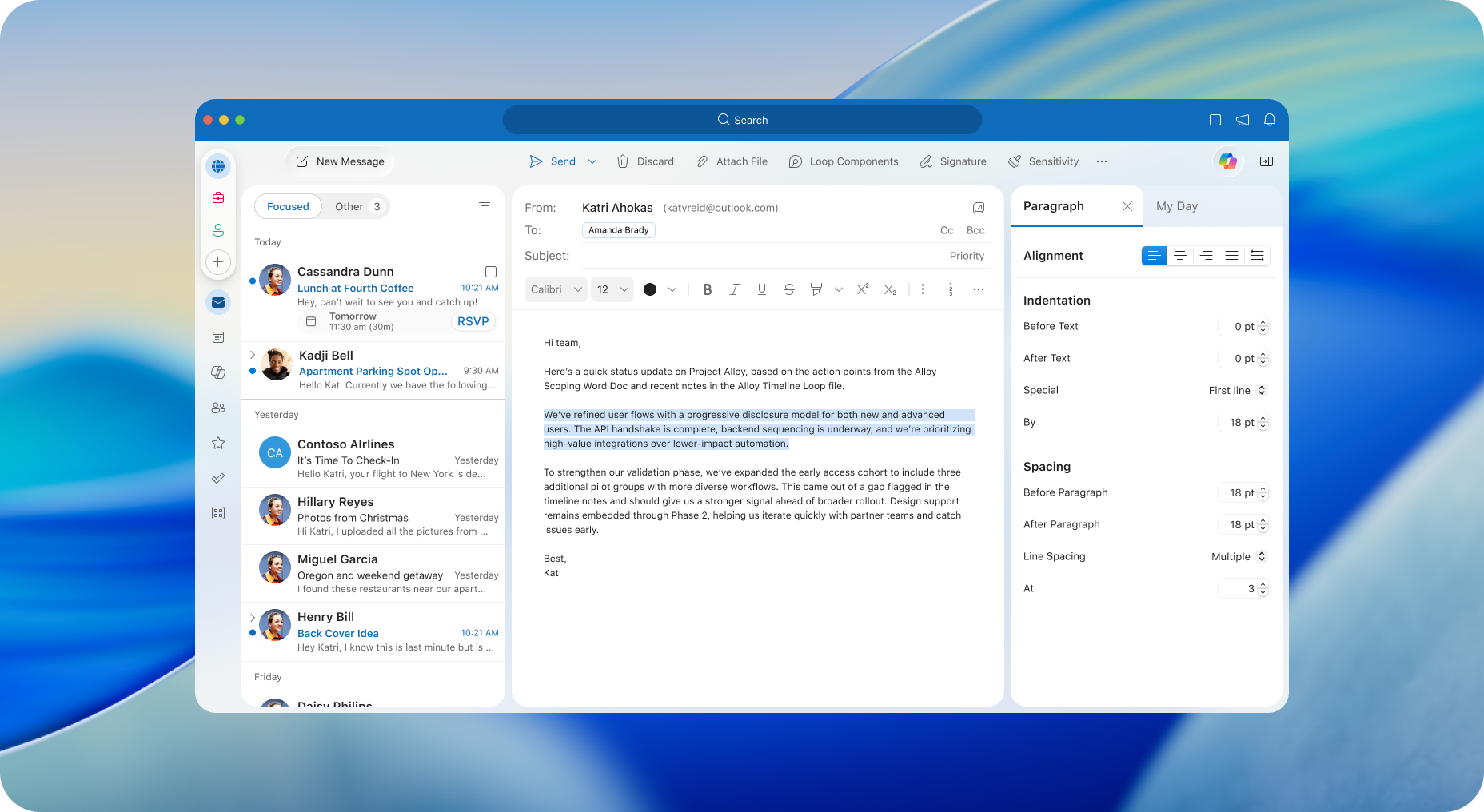Apply subscript formatting
Image resolution: width=1484 pixels, height=812 pixels.
[x=890, y=289]
